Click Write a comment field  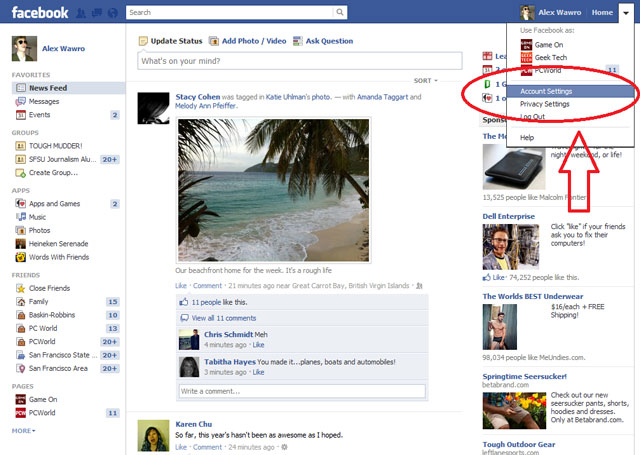[302, 391]
